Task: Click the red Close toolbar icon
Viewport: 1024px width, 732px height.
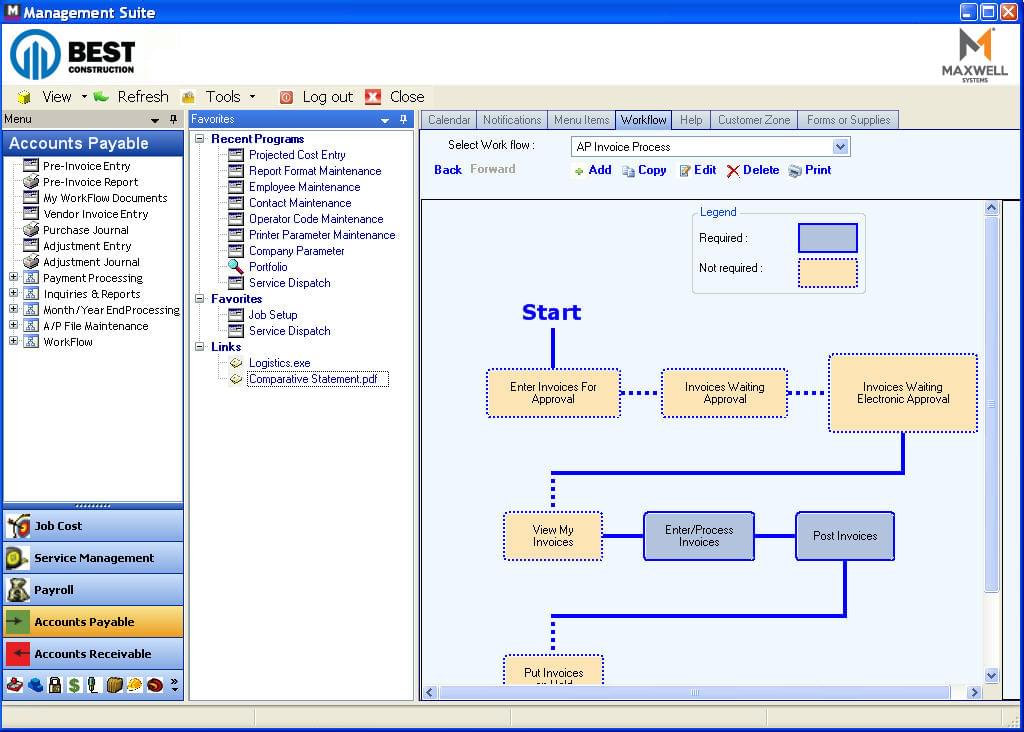Action: (x=373, y=97)
